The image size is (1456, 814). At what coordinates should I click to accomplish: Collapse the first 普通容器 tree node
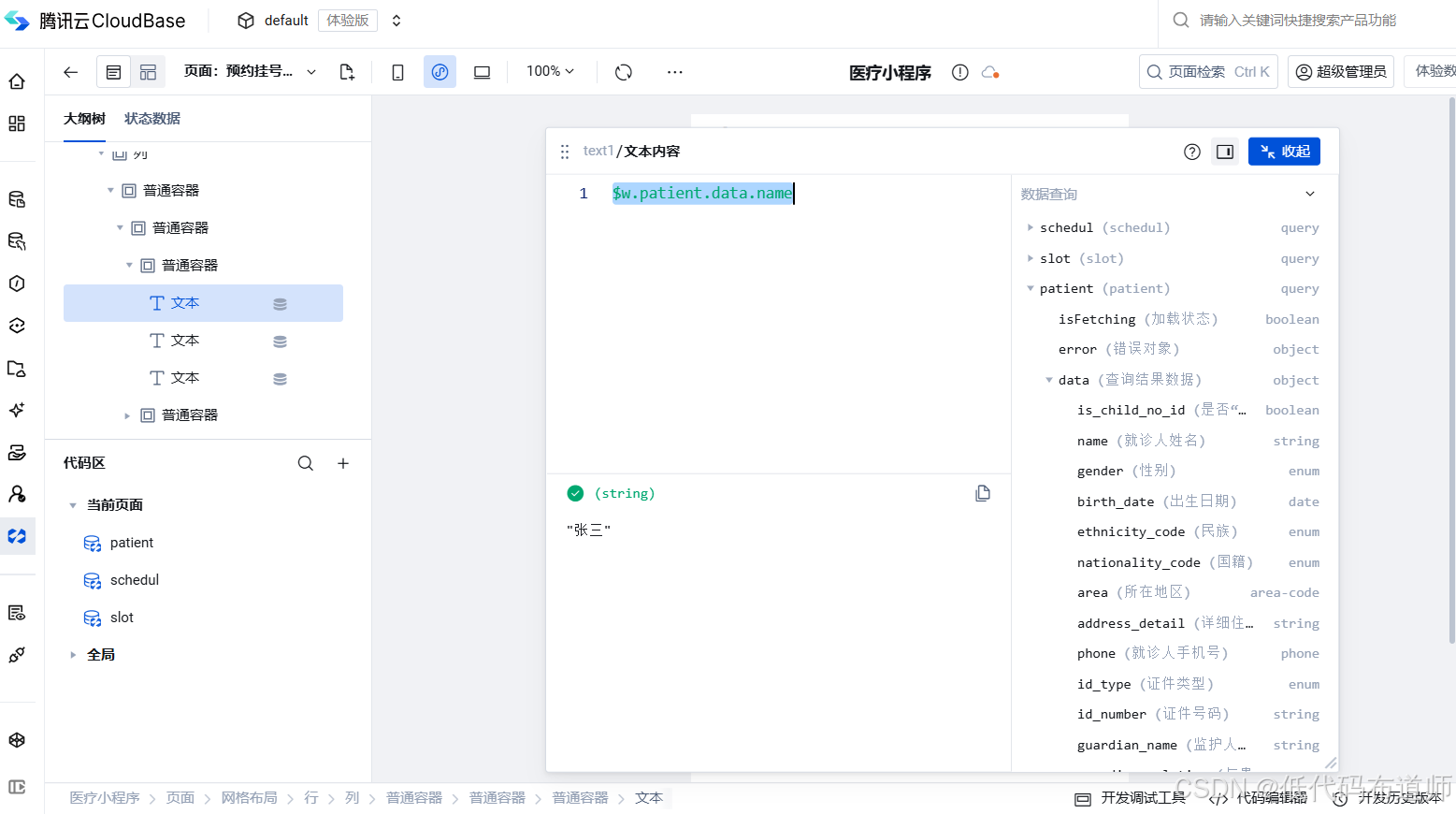point(110,191)
